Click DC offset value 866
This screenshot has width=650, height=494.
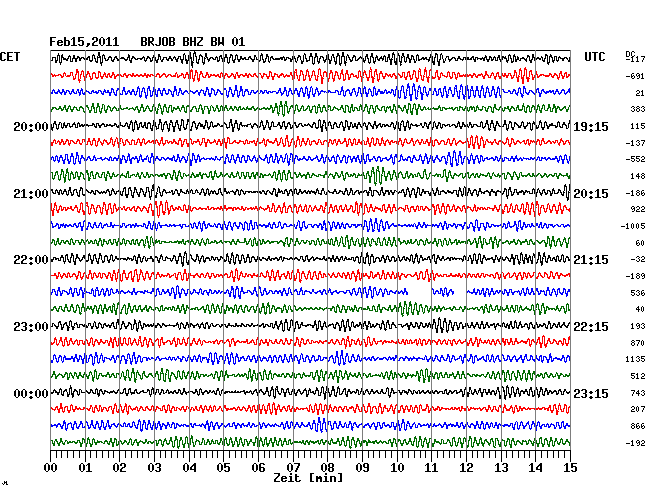coord(638,426)
